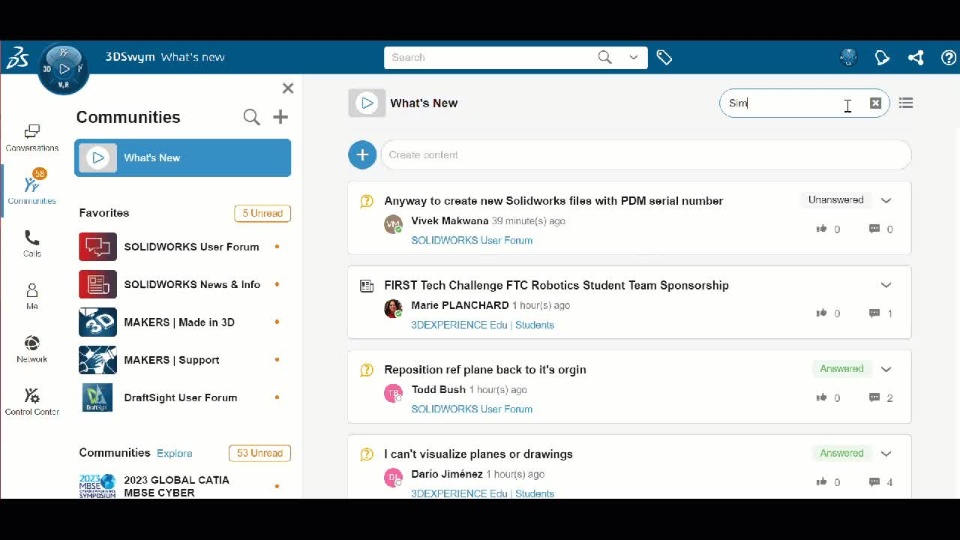This screenshot has width=960, height=540.
Task: Expand the visualize planes post chevron
Action: (x=886, y=454)
